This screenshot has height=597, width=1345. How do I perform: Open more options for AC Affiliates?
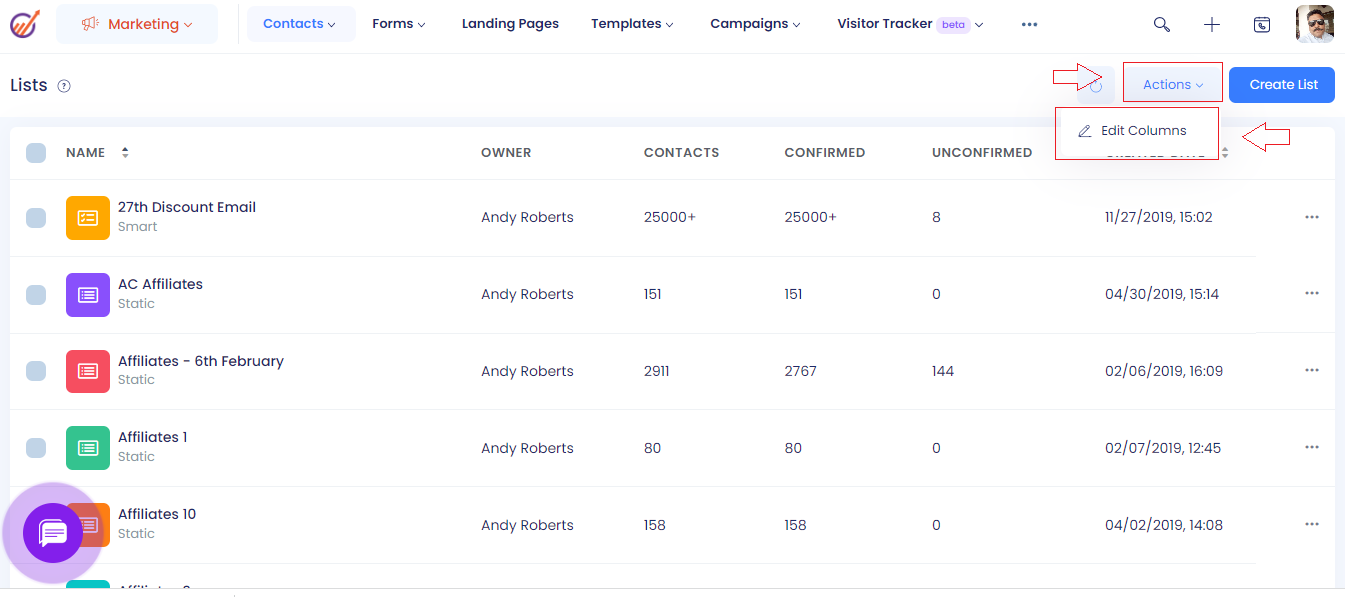pyautogui.click(x=1312, y=293)
